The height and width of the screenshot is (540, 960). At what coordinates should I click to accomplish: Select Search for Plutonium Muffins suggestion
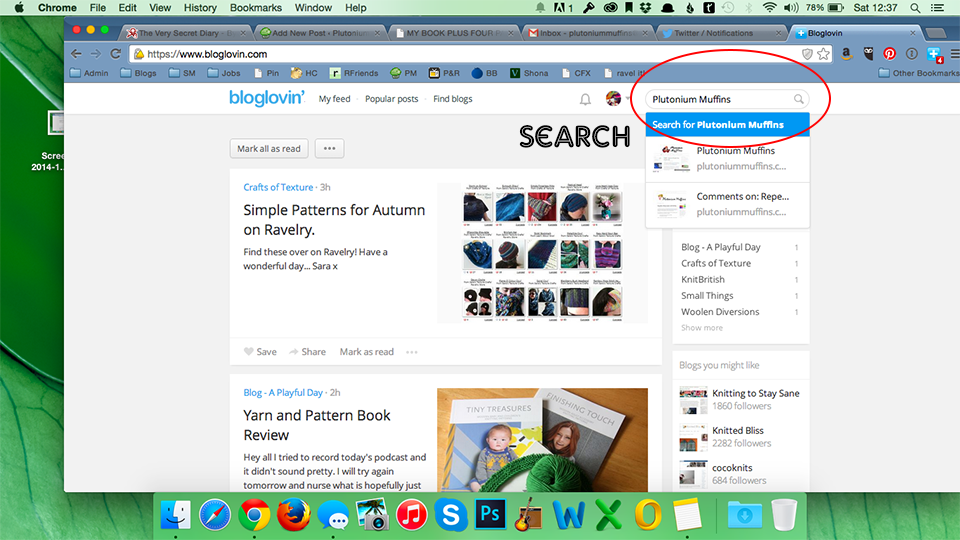pyautogui.click(x=727, y=124)
